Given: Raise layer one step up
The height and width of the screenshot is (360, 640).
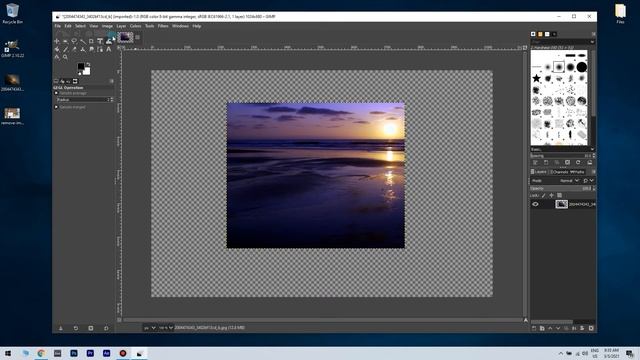Looking at the screenshot, I should tap(550, 328).
